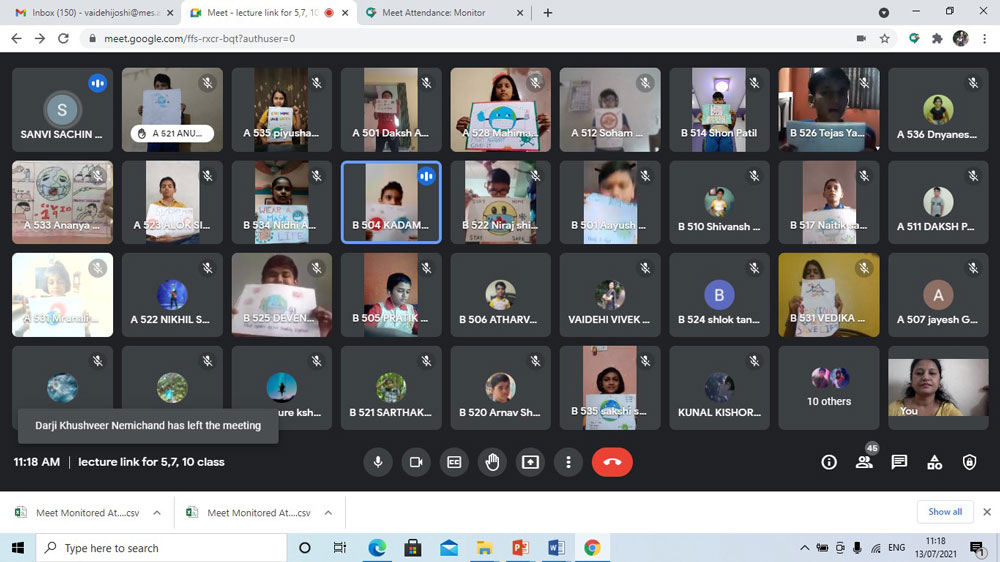Click the 10 others participants tile

coord(829,388)
